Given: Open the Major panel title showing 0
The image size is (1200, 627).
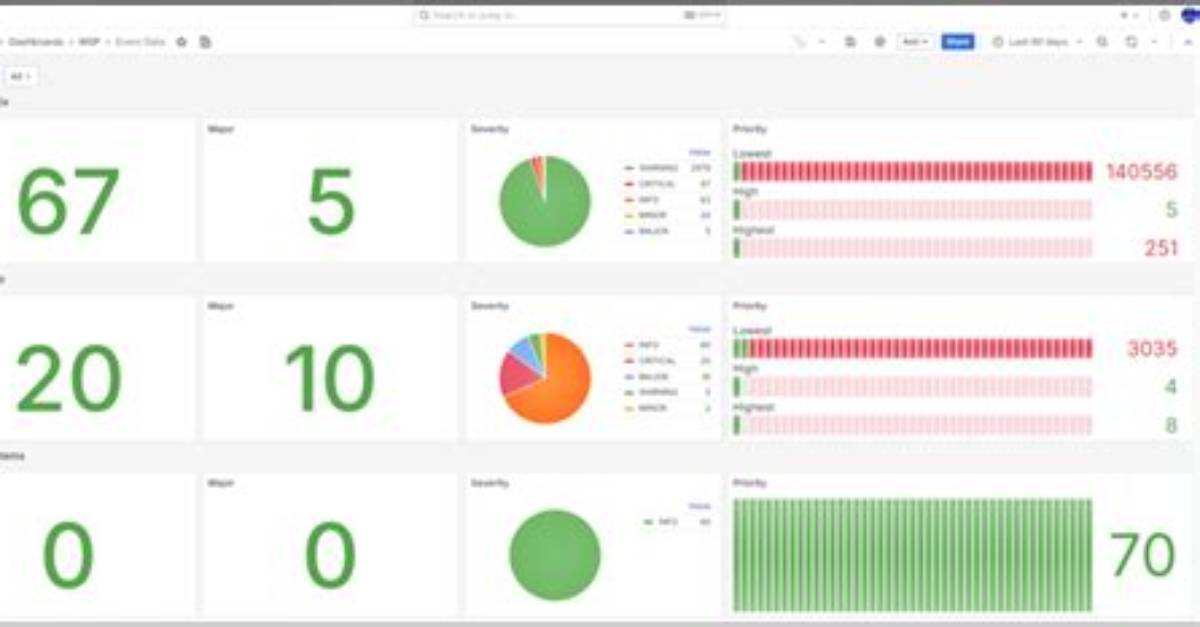Looking at the screenshot, I should (220, 483).
